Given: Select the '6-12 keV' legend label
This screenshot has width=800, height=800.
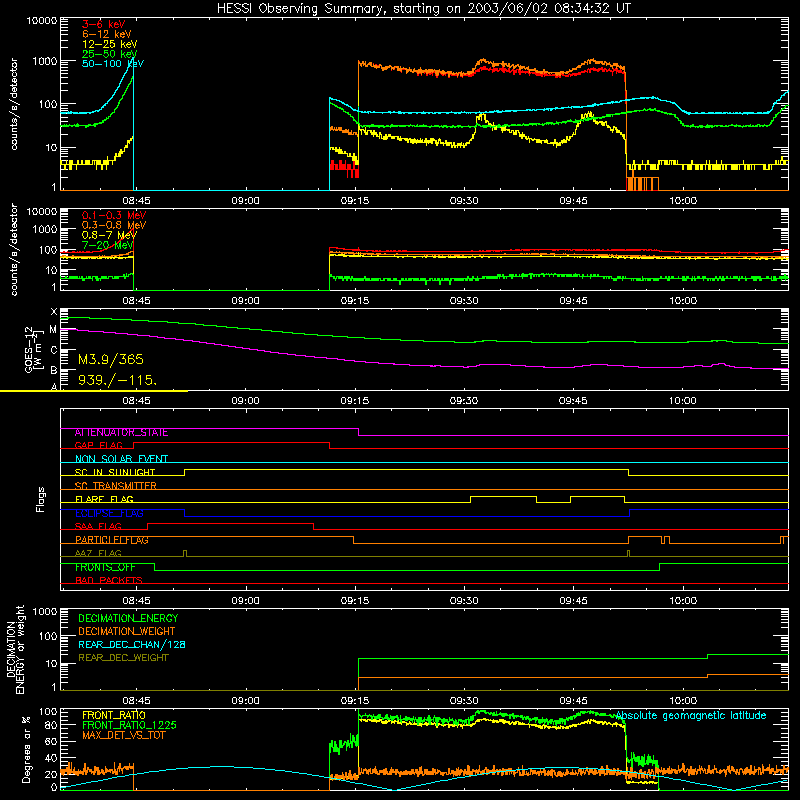Looking at the screenshot, I should (x=106, y=34).
